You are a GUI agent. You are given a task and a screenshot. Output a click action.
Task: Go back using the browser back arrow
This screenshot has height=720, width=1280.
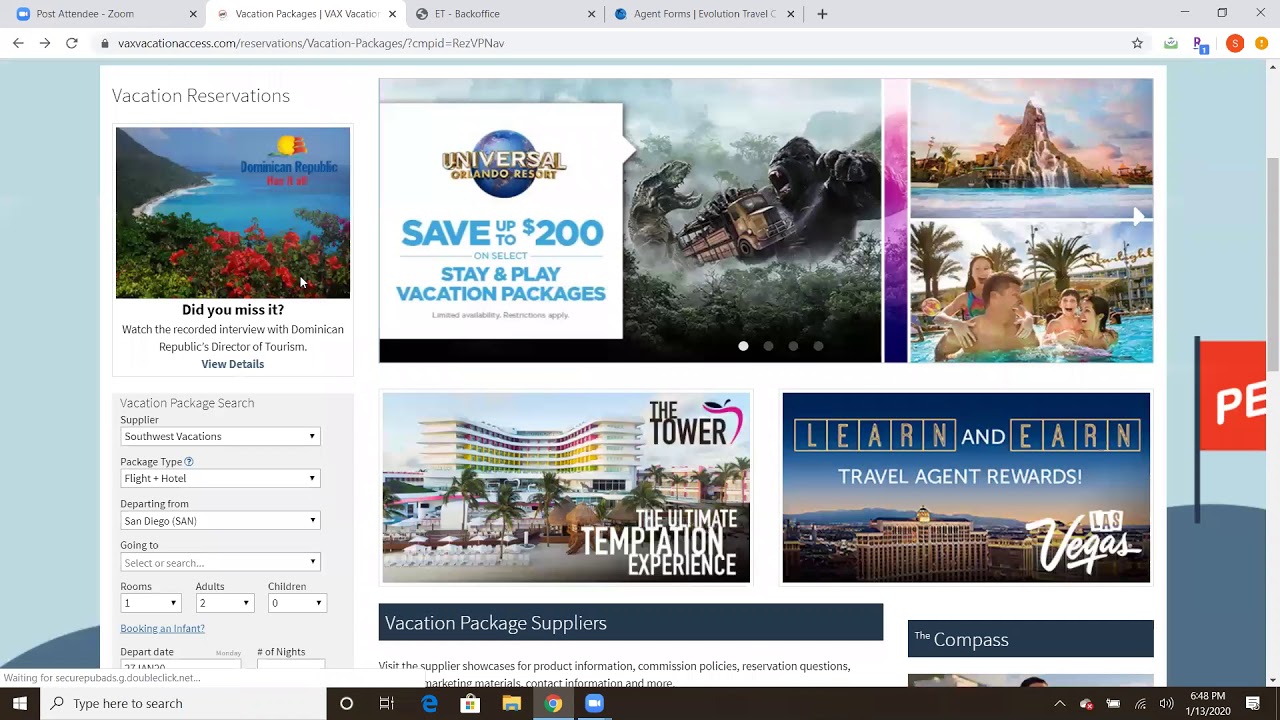pyautogui.click(x=18, y=43)
